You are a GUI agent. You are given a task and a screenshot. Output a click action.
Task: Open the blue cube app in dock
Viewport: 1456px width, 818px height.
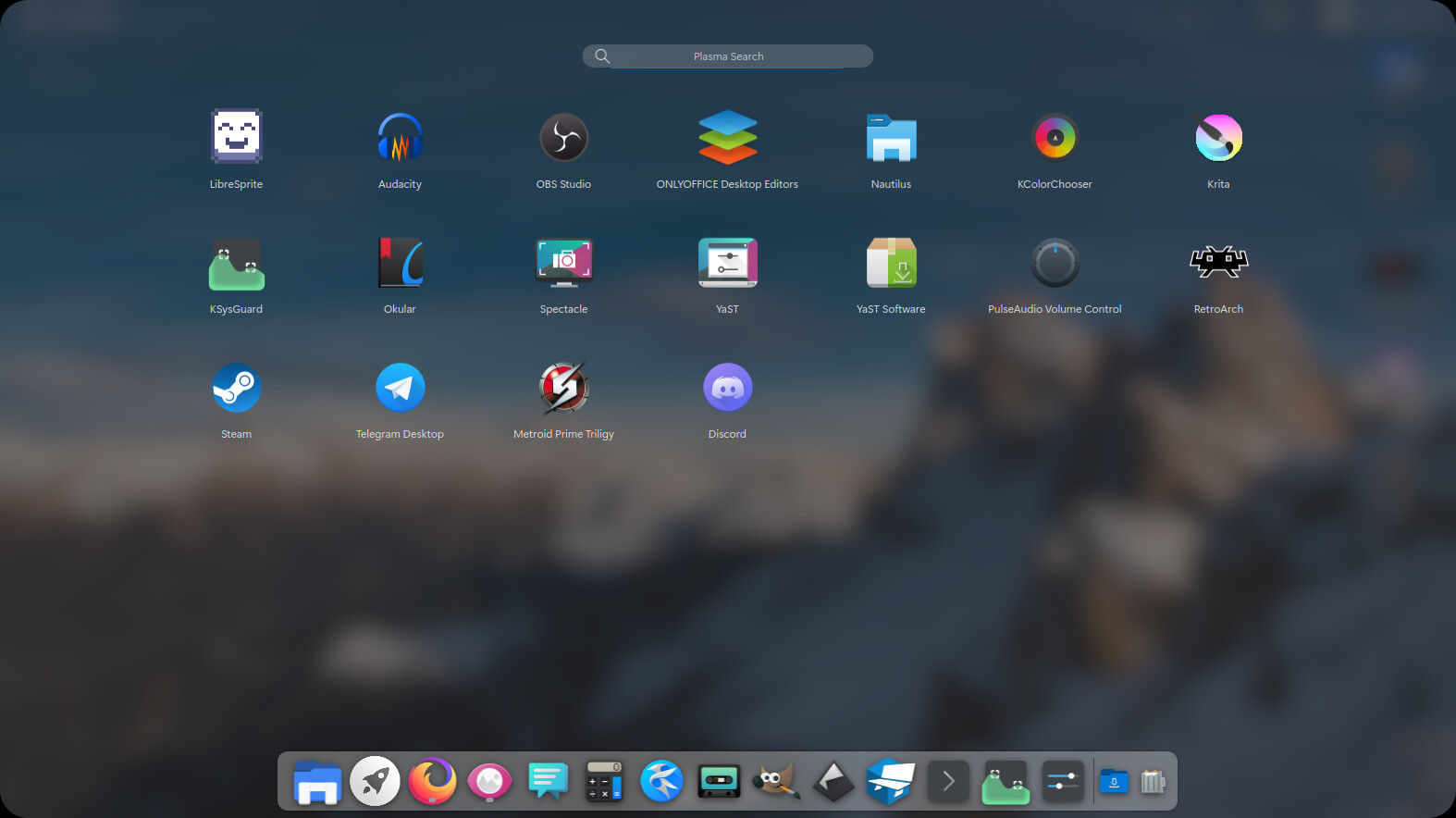pyautogui.click(x=891, y=781)
